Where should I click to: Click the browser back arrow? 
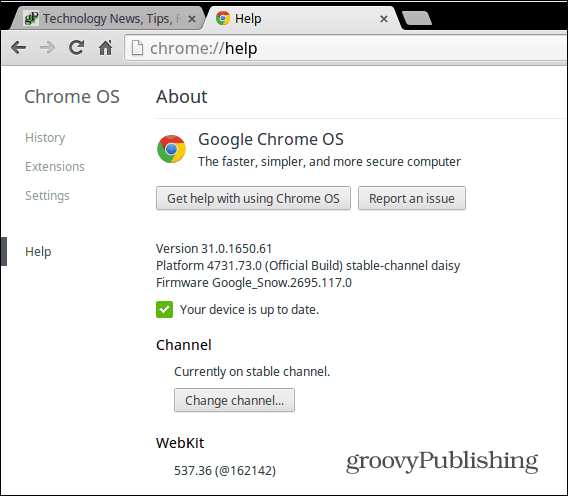[x=18, y=47]
